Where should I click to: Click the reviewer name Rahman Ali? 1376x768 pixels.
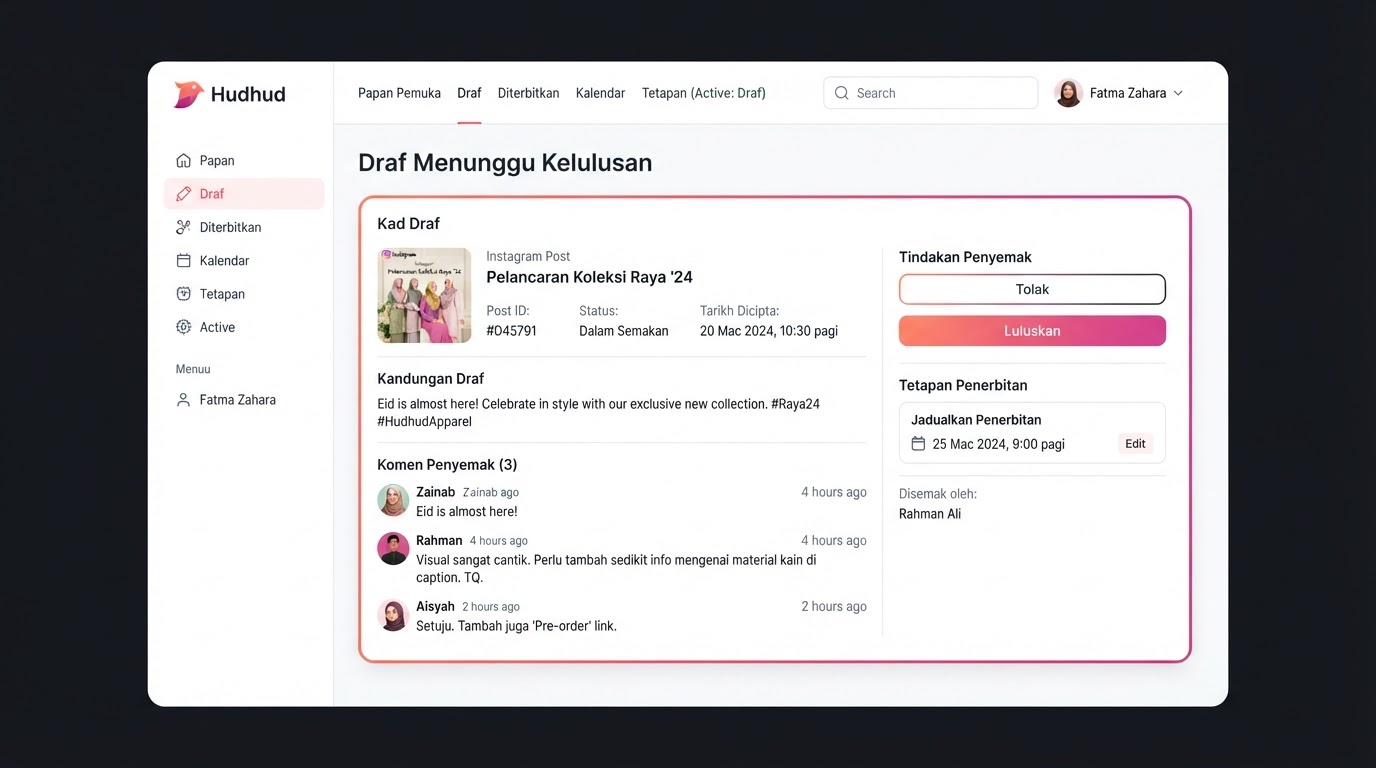(930, 514)
